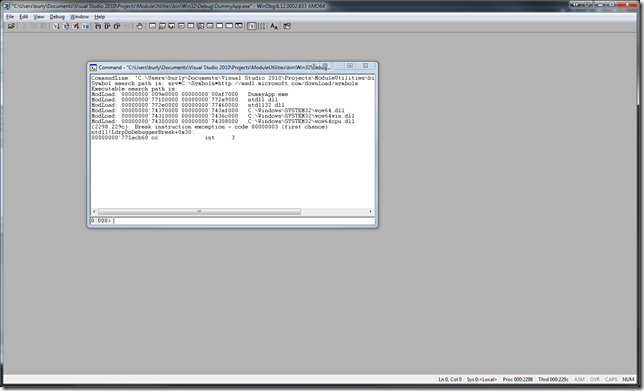Click Ln 0, Col 0 in status bar

coord(450,379)
